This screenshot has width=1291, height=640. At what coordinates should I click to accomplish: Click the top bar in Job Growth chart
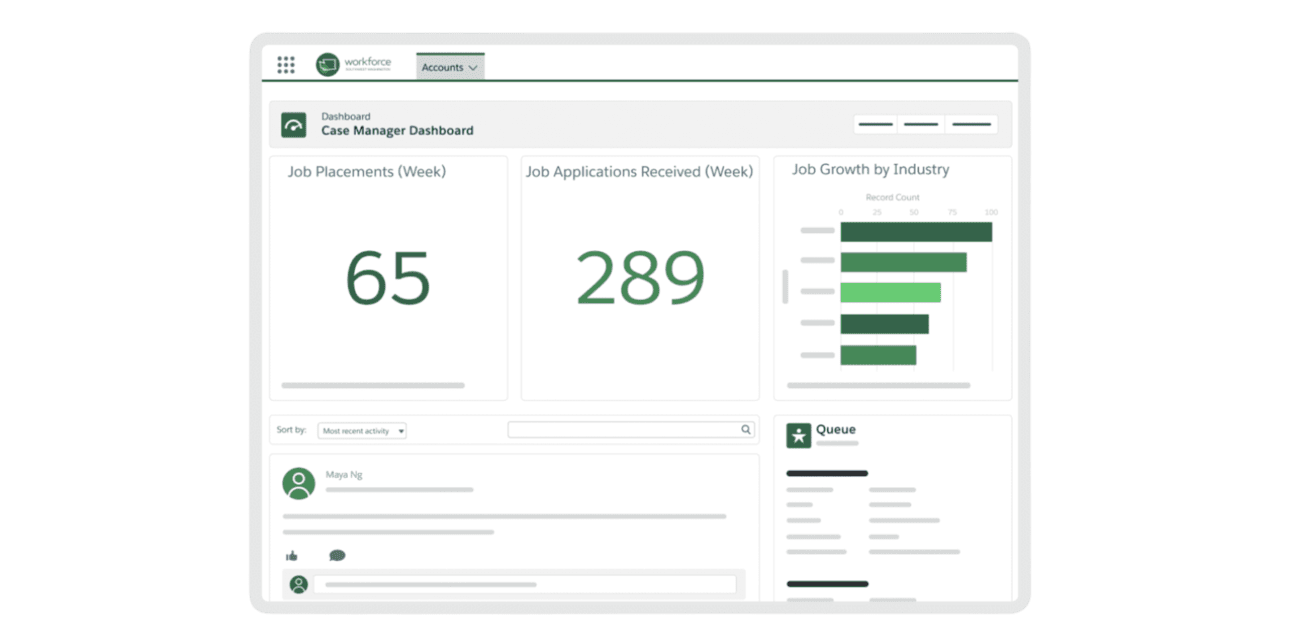(915, 232)
